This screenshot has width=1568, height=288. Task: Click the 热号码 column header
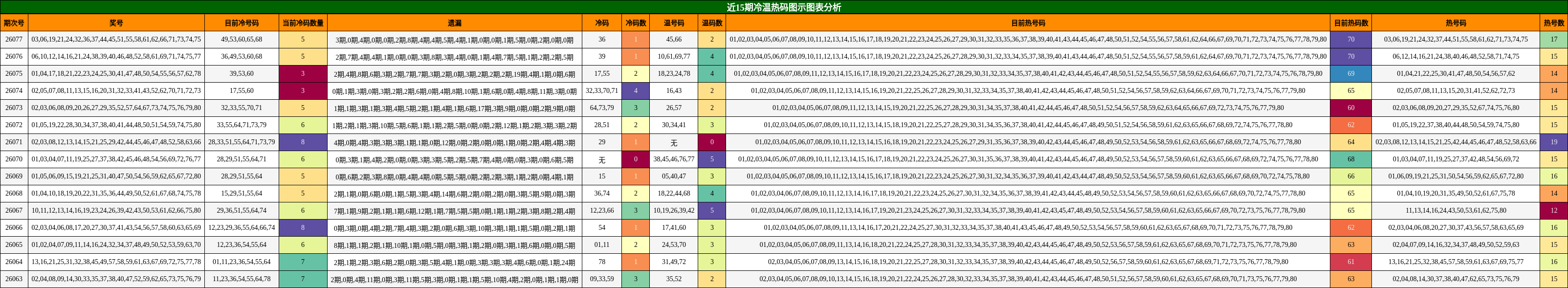click(1456, 23)
